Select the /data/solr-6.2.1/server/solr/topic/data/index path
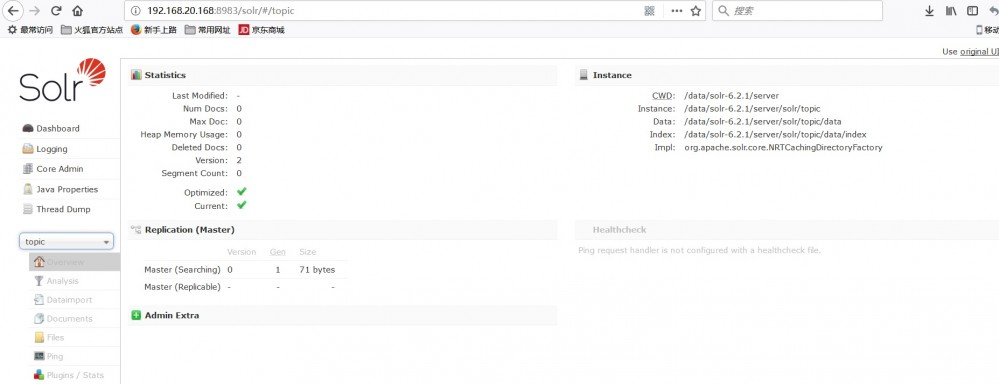The height and width of the screenshot is (384, 999). (x=775, y=134)
